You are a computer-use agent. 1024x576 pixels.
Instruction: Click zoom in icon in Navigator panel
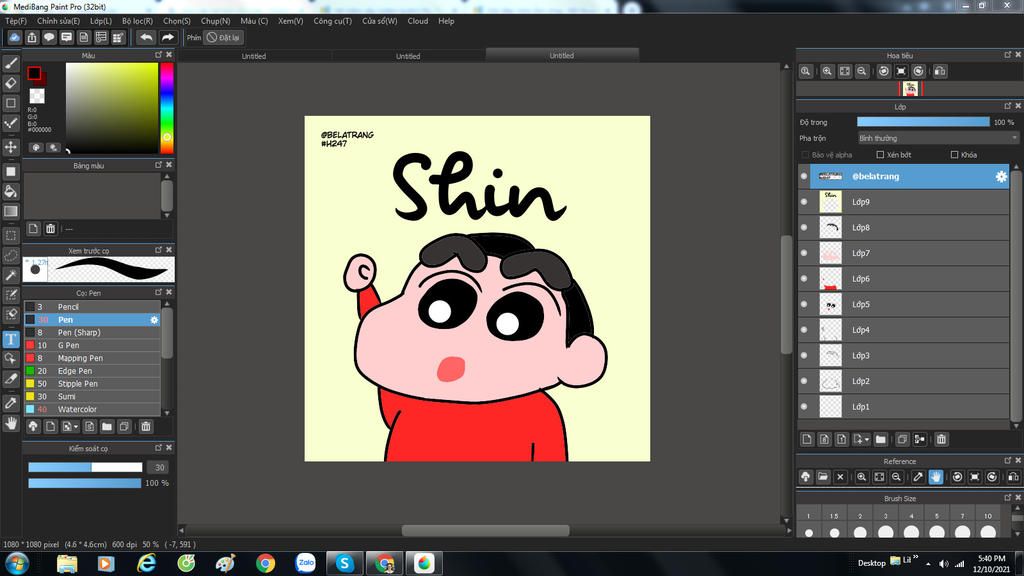tap(827, 71)
